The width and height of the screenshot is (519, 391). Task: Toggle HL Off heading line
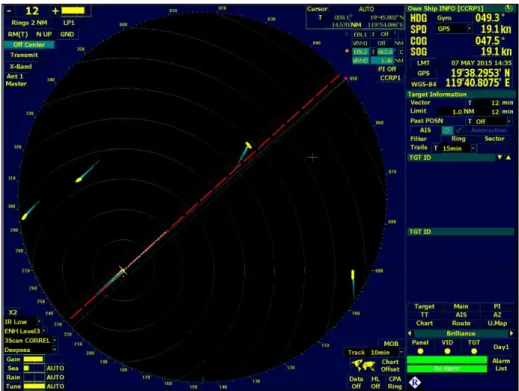click(x=375, y=382)
